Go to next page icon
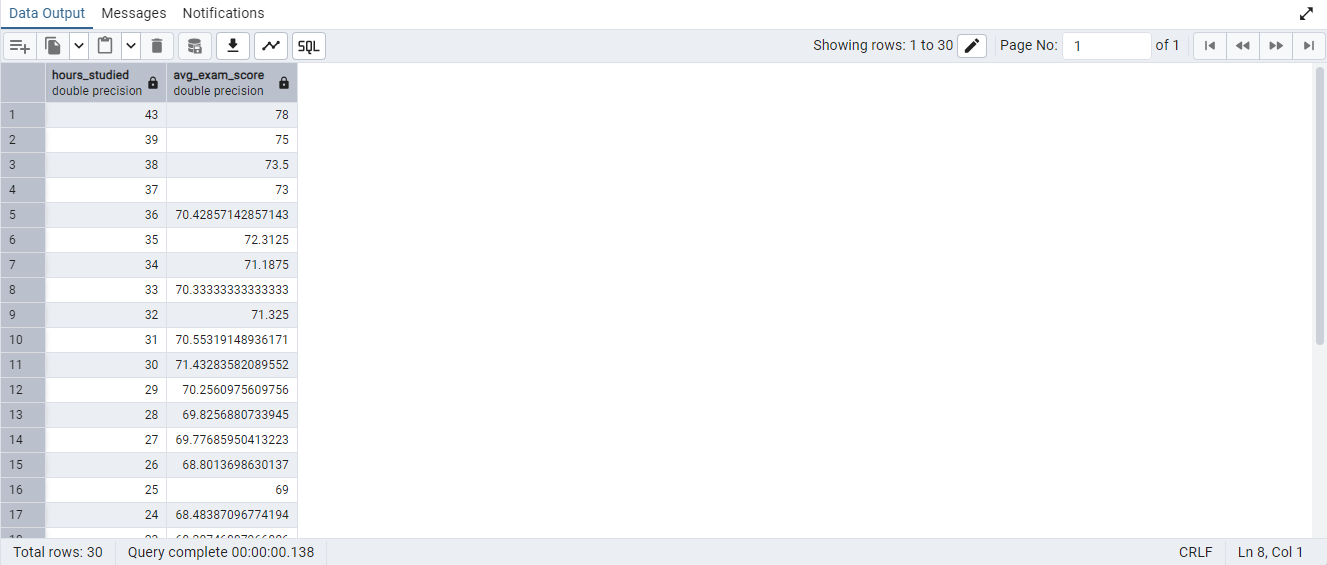The height and width of the screenshot is (565, 1327). point(1276,46)
